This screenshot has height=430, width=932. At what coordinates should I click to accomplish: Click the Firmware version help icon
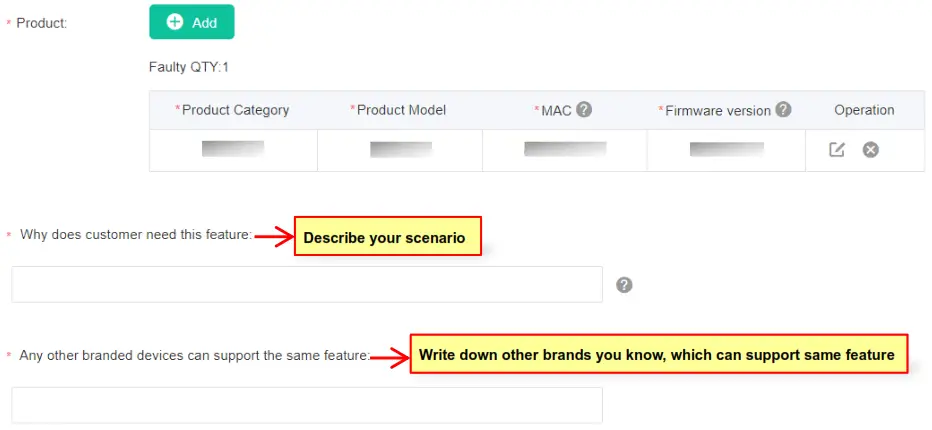(x=784, y=110)
